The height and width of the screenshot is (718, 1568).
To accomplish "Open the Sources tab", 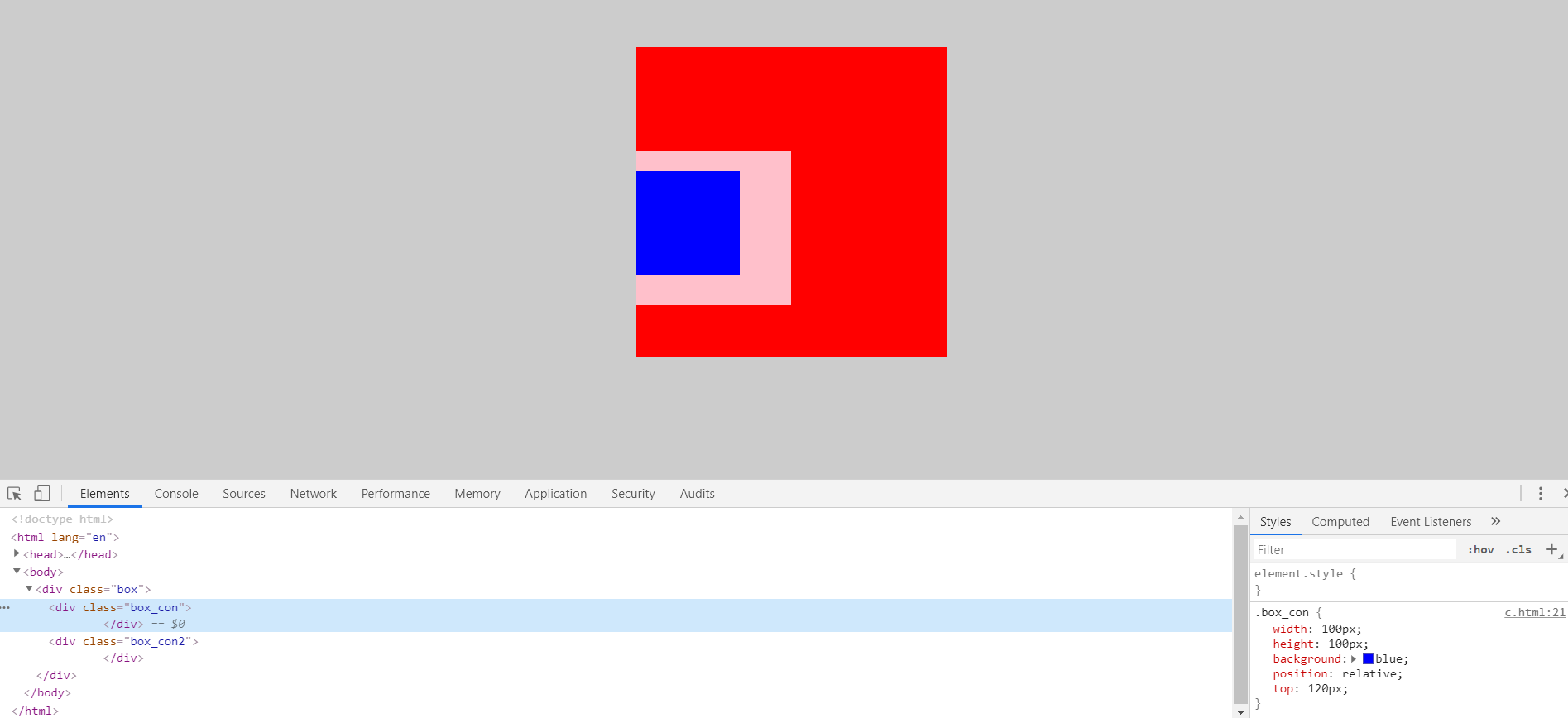I will click(244, 494).
